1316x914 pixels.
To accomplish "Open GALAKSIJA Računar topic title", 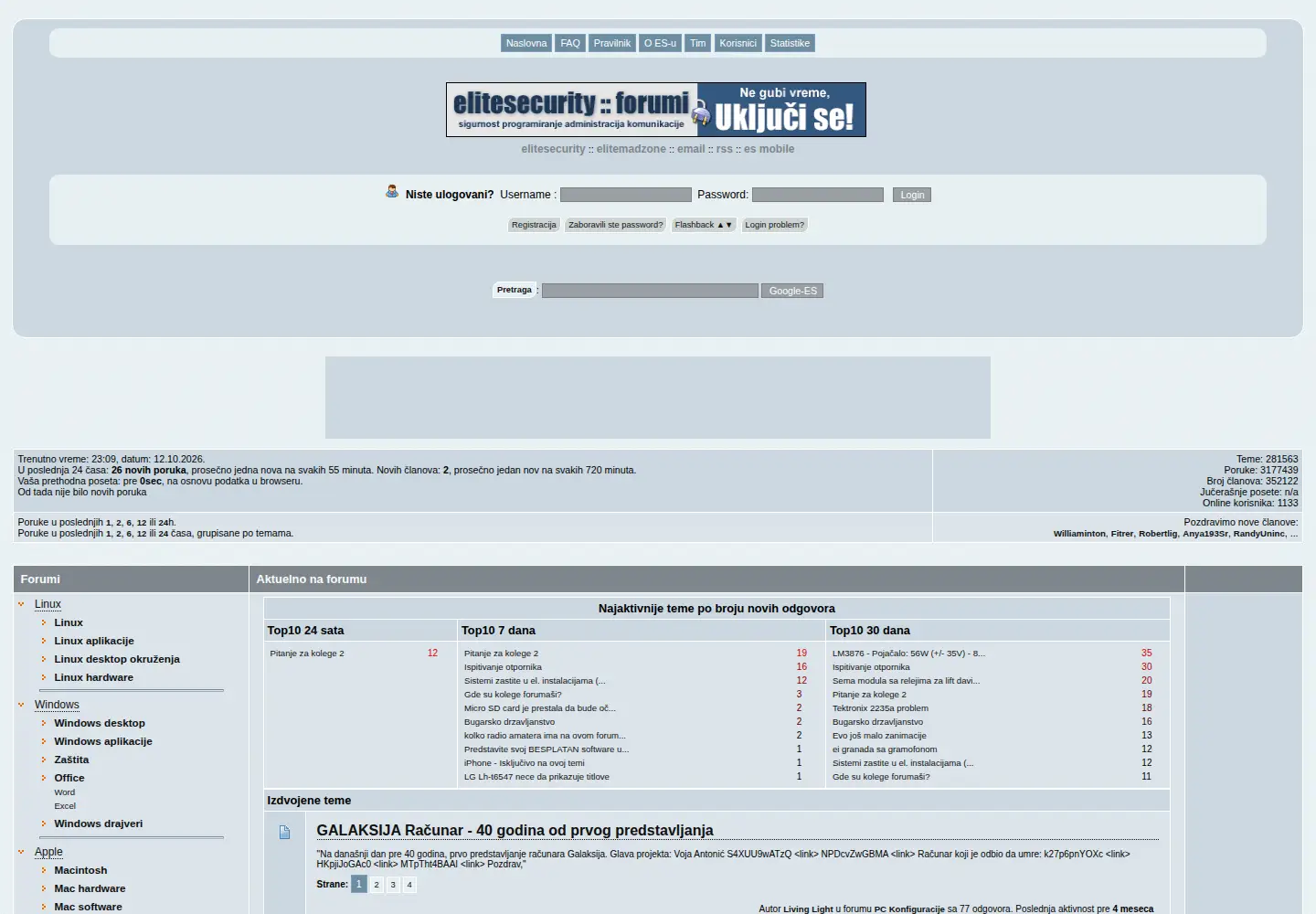I will pos(515,830).
